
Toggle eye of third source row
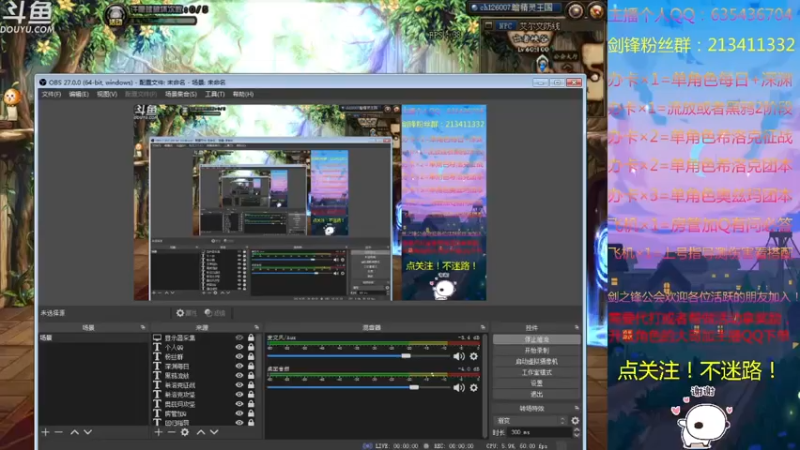coord(239,357)
